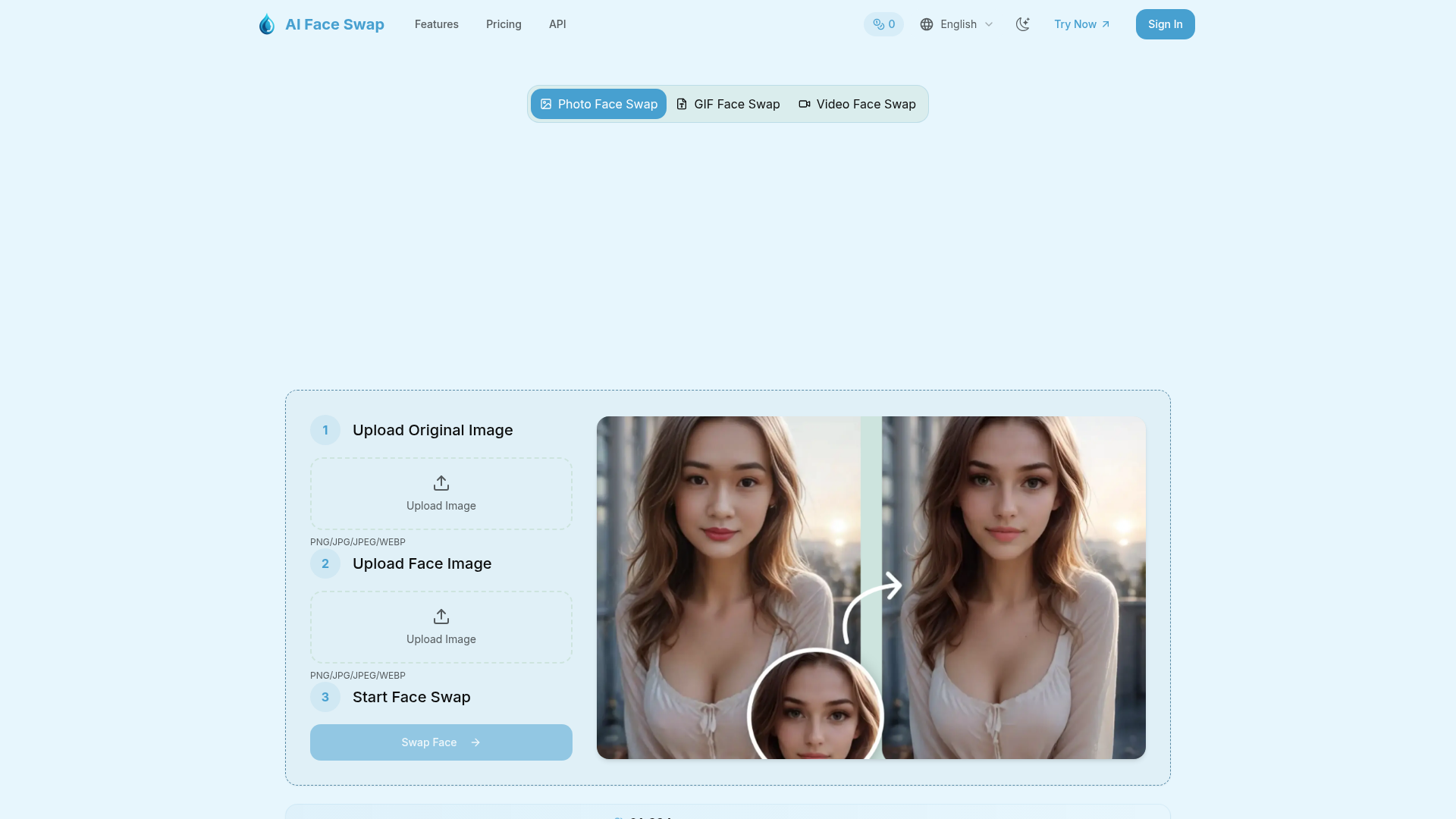Click the Upload Original Image heading
This screenshot has width=1456, height=819.
[x=433, y=430]
